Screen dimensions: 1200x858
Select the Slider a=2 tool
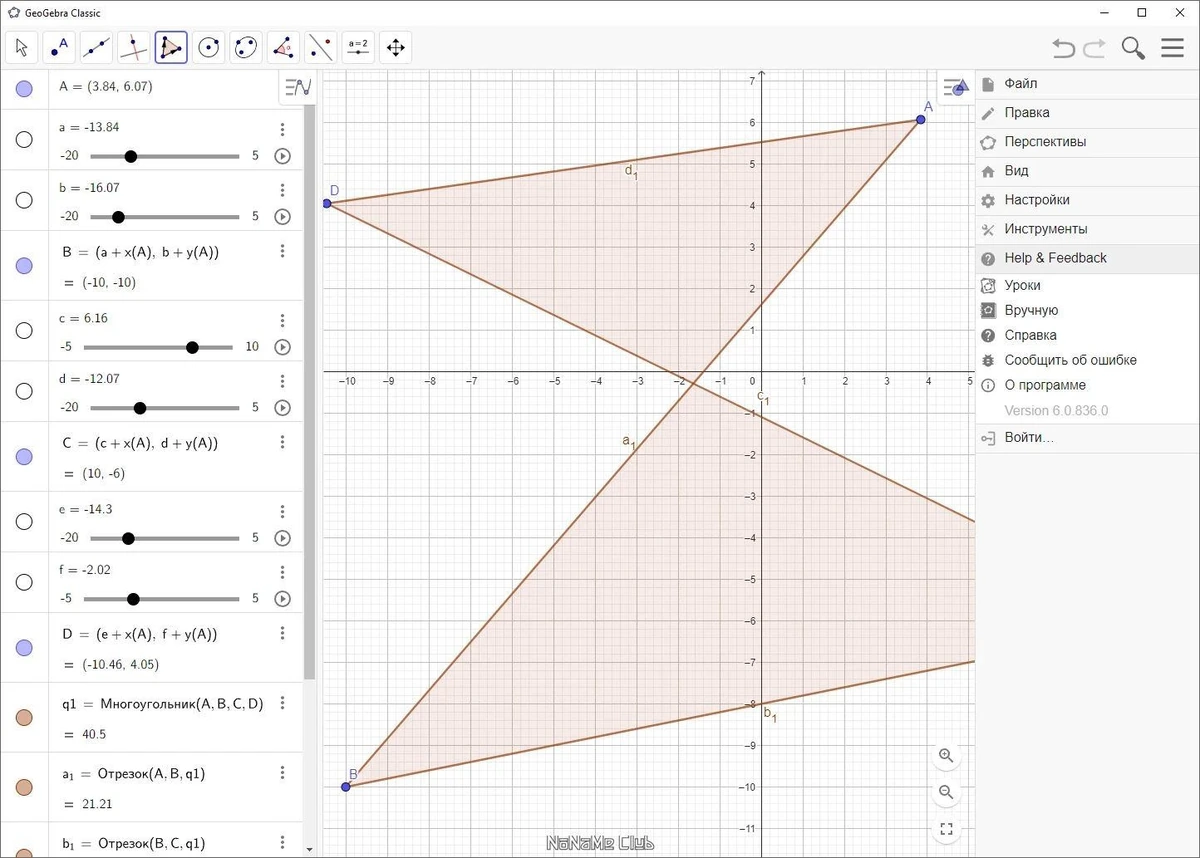click(357, 47)
